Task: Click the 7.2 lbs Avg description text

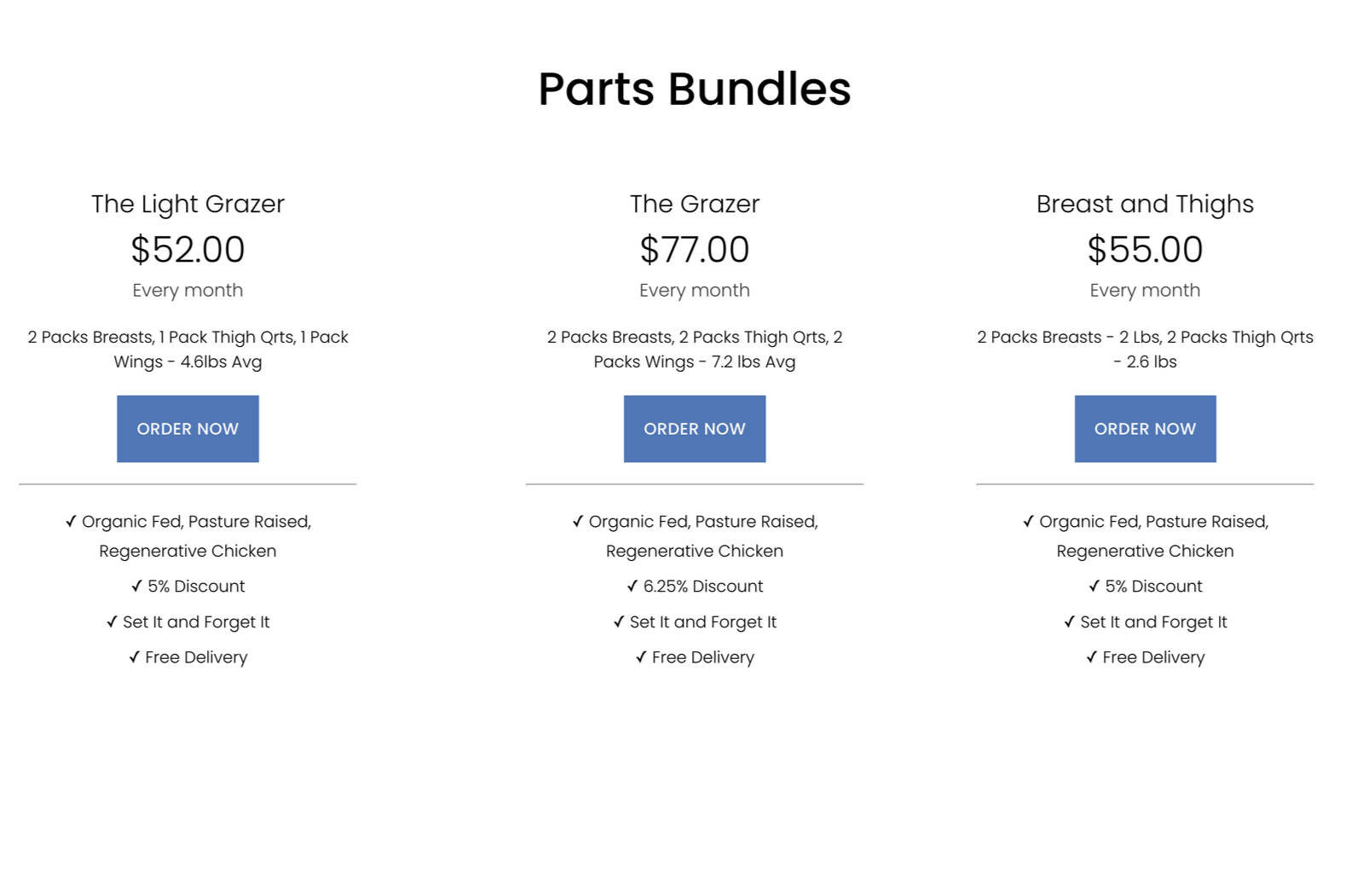Action: tap(754, 361)
